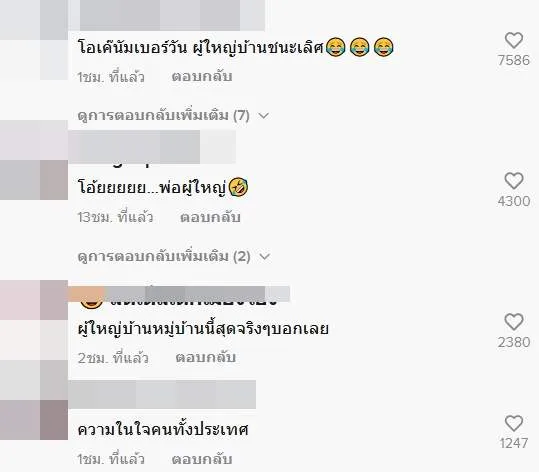
Task: Like the comment with 1247 likes
Action: coord(514,424)
